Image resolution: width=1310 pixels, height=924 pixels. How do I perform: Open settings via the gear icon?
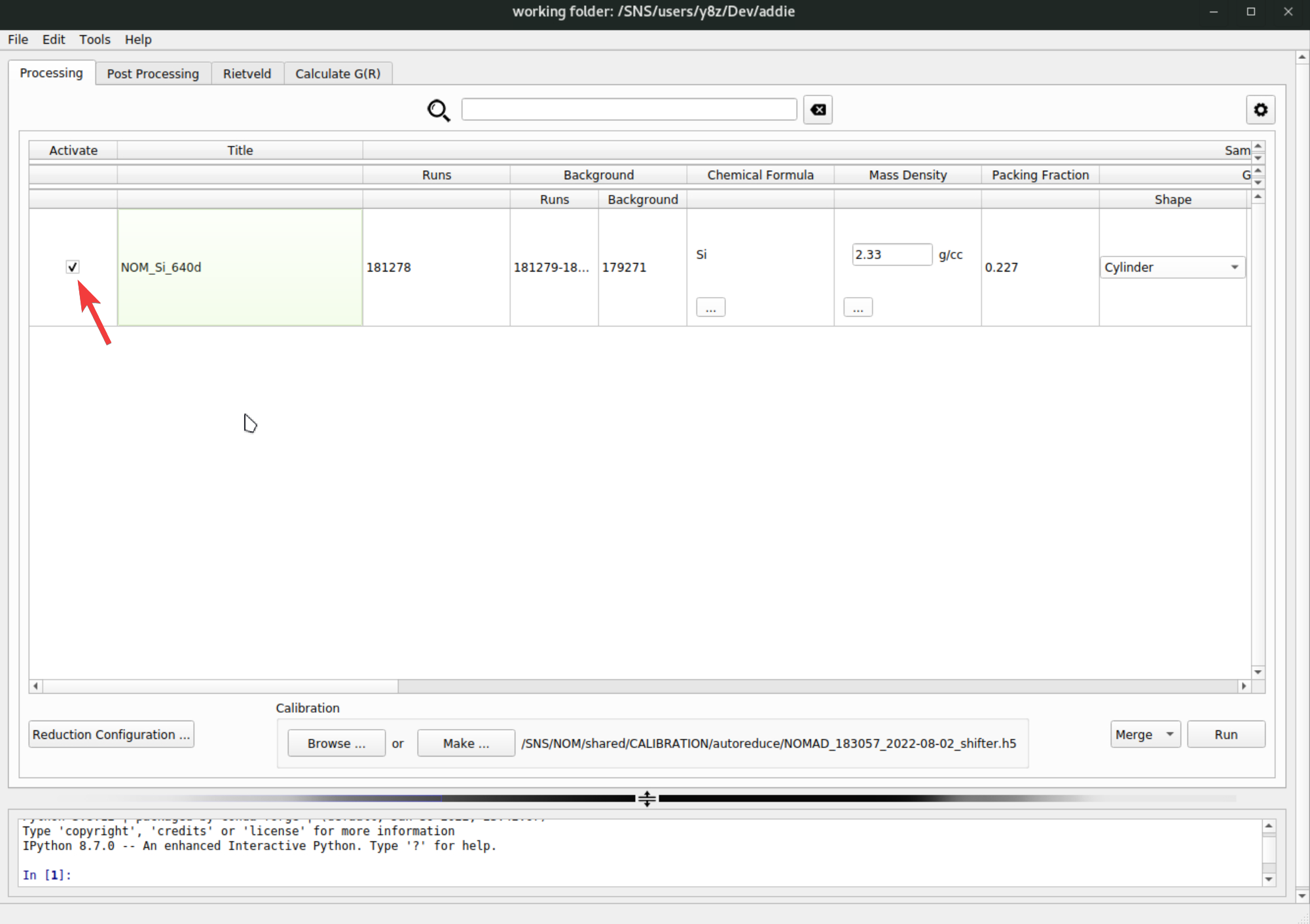pos(1260,110)
